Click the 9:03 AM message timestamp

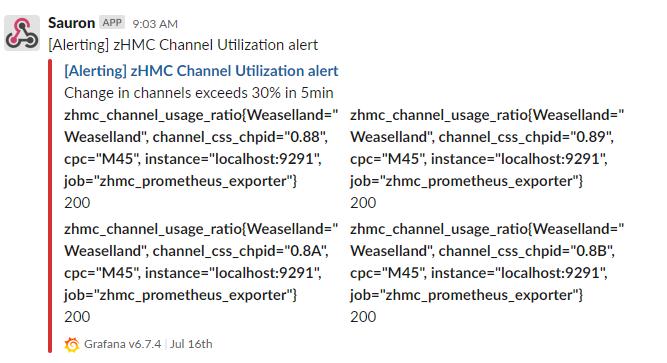155,24
